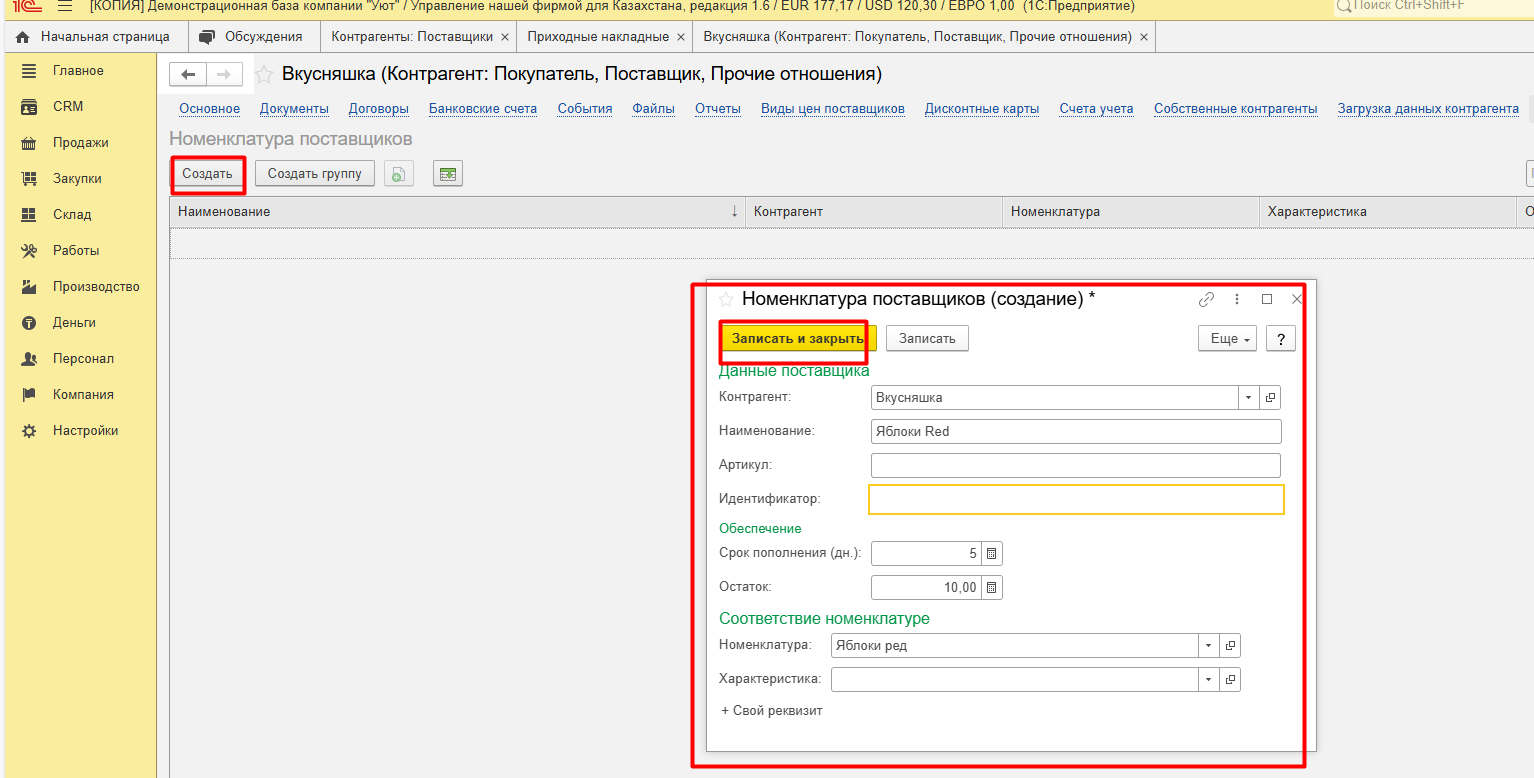Open the Банковские счета link
The image size is (1534, 778).
tap(482, 109)
